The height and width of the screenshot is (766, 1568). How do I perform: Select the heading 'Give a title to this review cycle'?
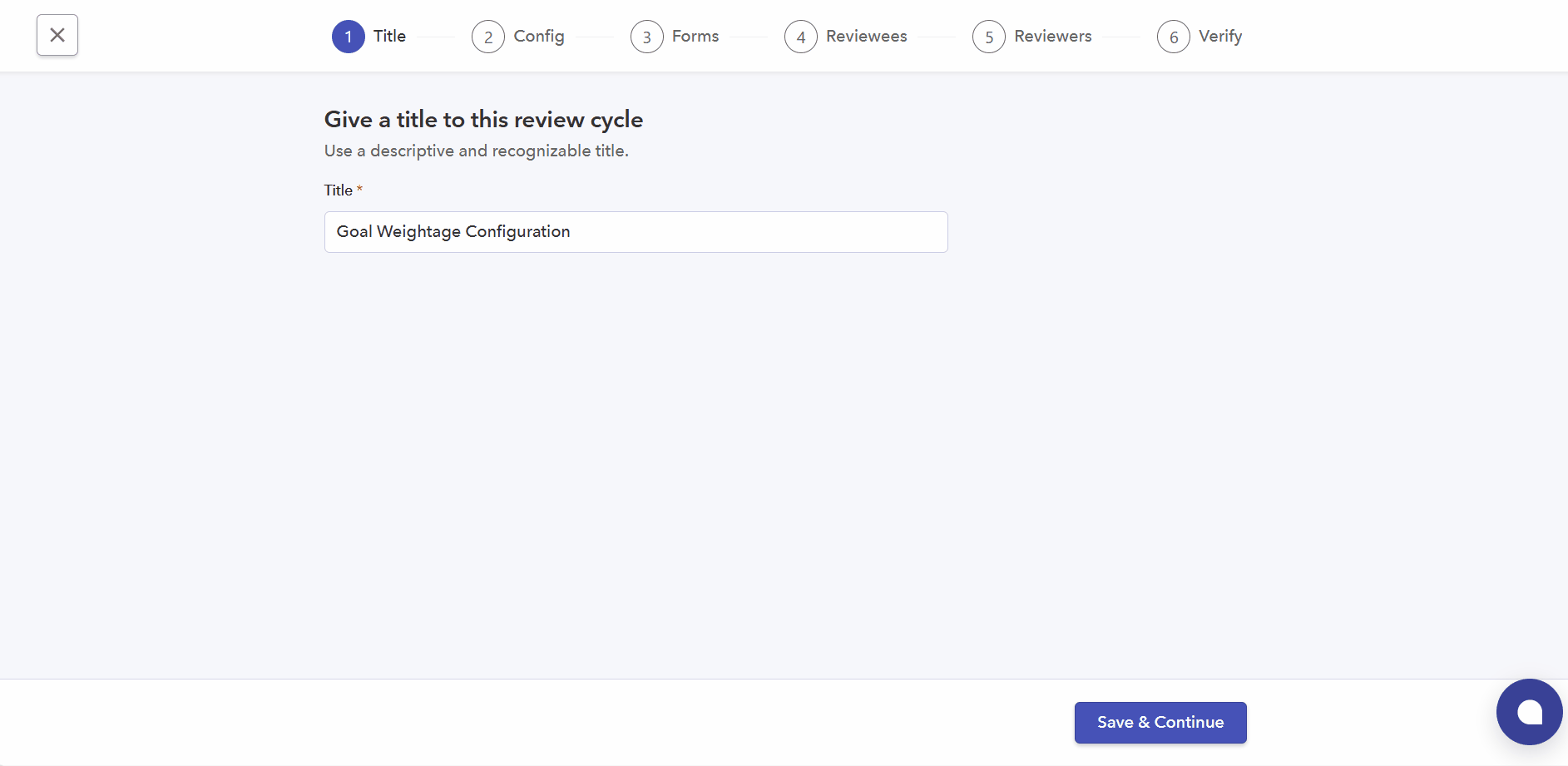tap(483, 120)
